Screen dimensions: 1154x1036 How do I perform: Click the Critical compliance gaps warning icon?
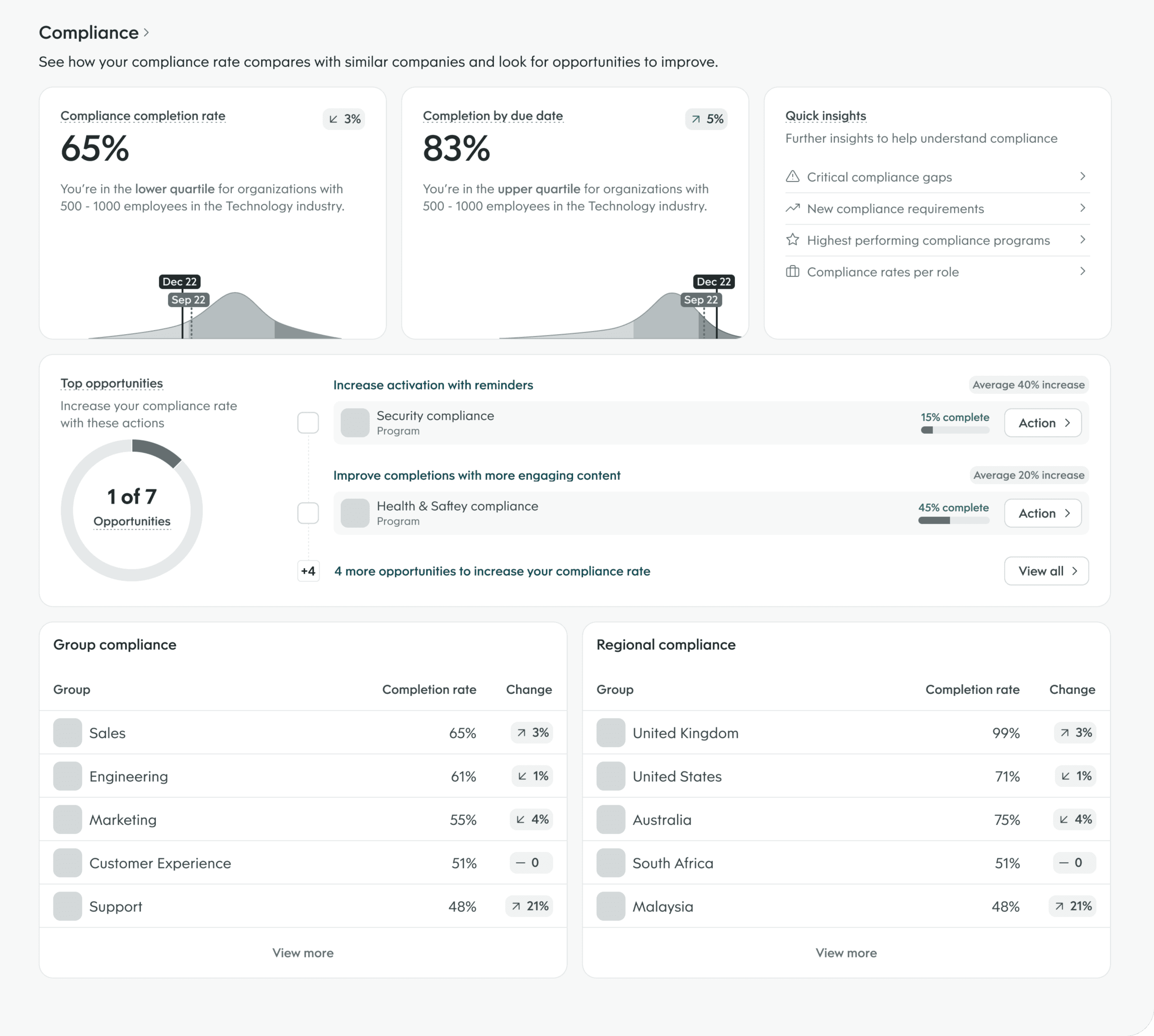(793, 177)
